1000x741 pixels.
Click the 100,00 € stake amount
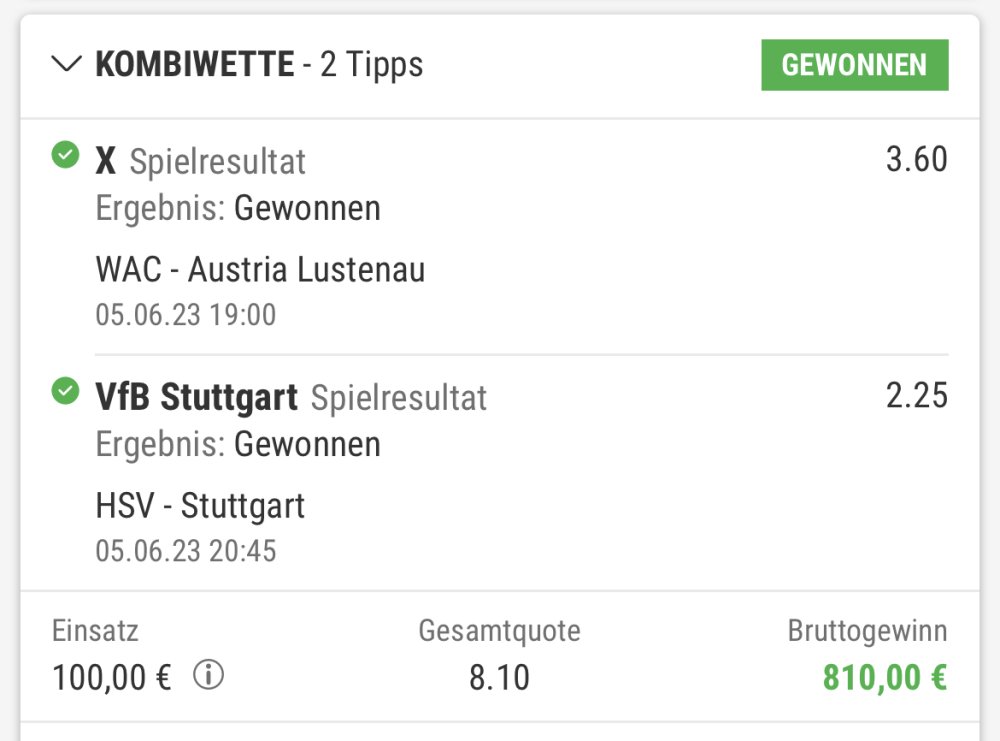[112, 677]
